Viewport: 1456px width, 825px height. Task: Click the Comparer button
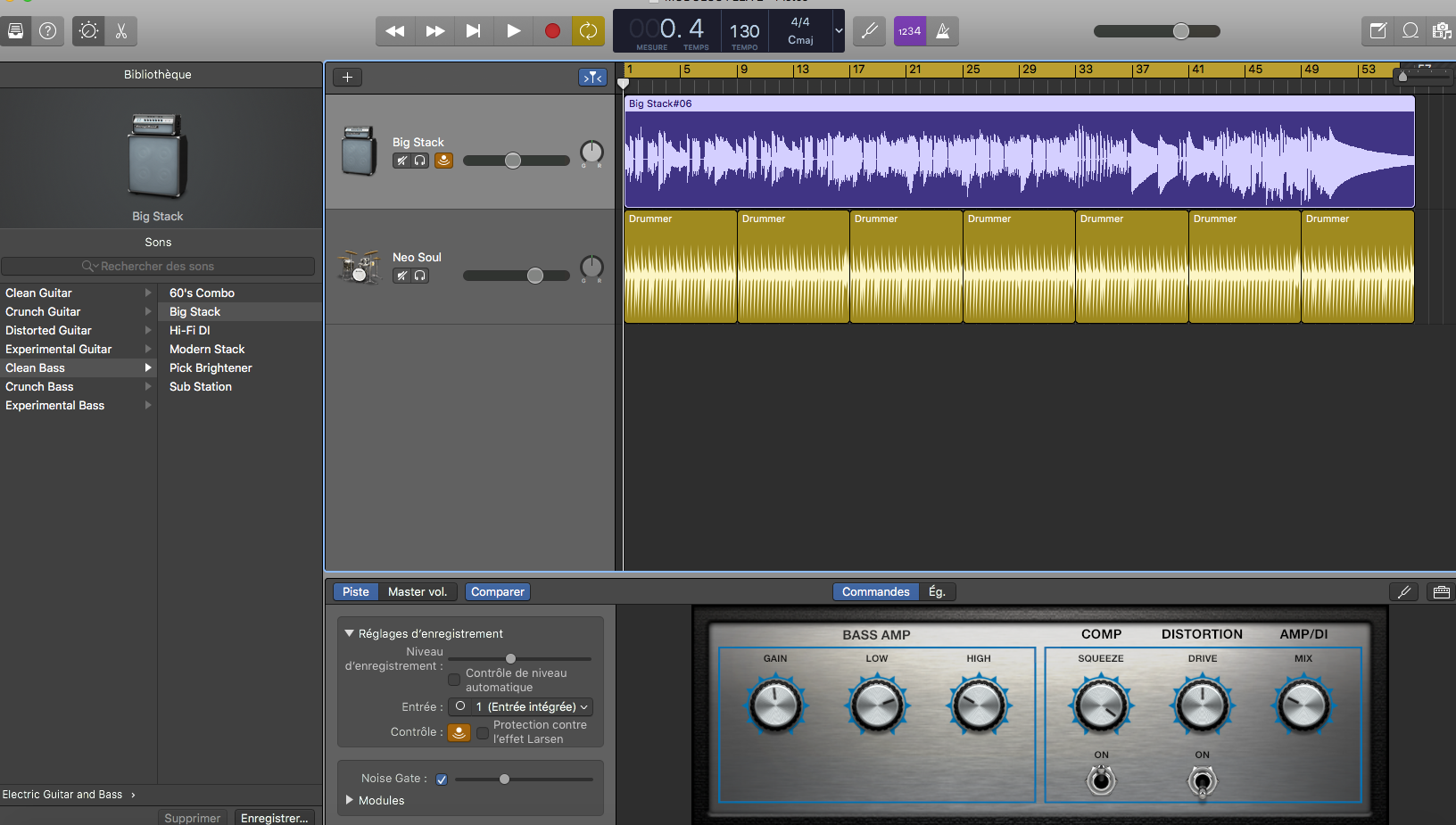coord(497,592)
